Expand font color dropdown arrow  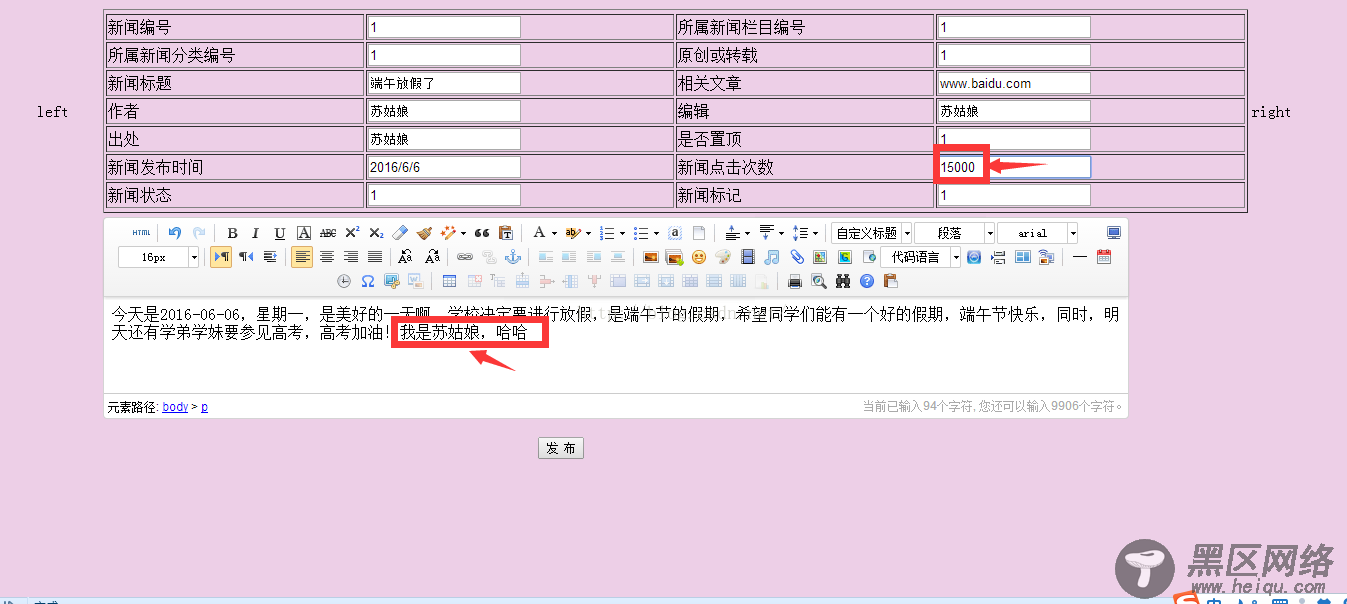coord(554,233)
